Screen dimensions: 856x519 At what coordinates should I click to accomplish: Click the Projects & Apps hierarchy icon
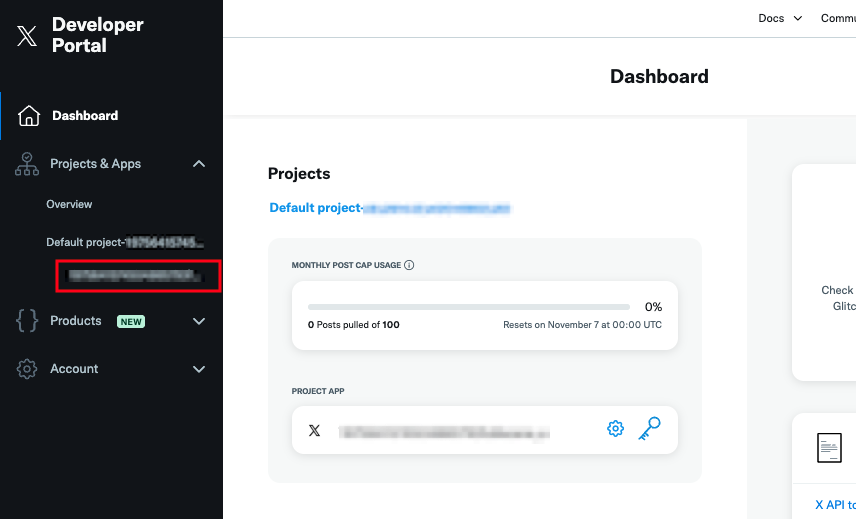coord(27,164)
